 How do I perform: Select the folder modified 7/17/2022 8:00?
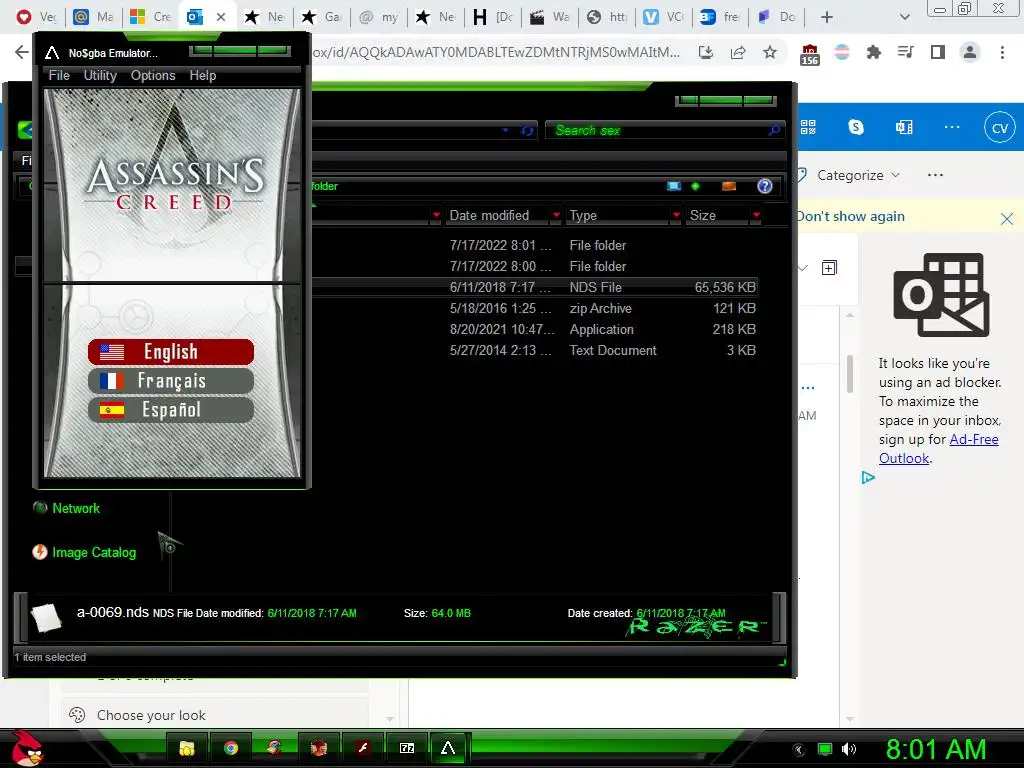[534, 266]
